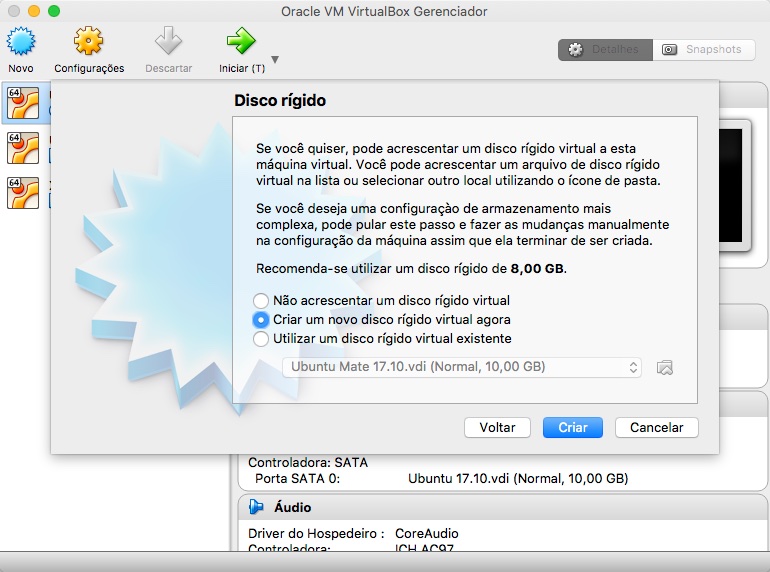The width and height of the screenshot is (770, 572).
Task: Choose 'Criar um novo disco rígido virtual agora'
Action: click(261, 320)
